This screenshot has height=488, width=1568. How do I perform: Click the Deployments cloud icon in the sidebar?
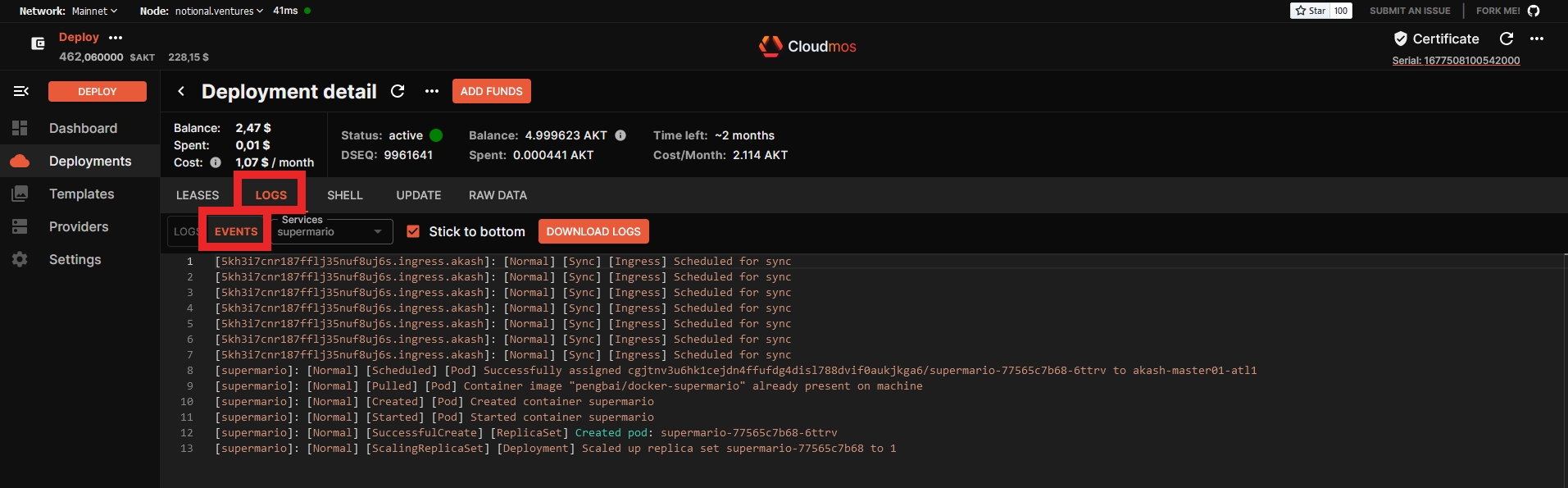point(20,161)
